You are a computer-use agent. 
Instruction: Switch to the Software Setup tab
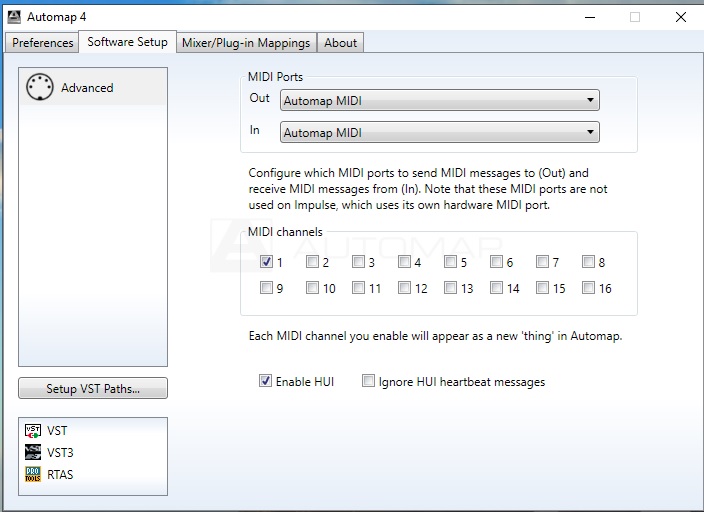tap(128, 42)
